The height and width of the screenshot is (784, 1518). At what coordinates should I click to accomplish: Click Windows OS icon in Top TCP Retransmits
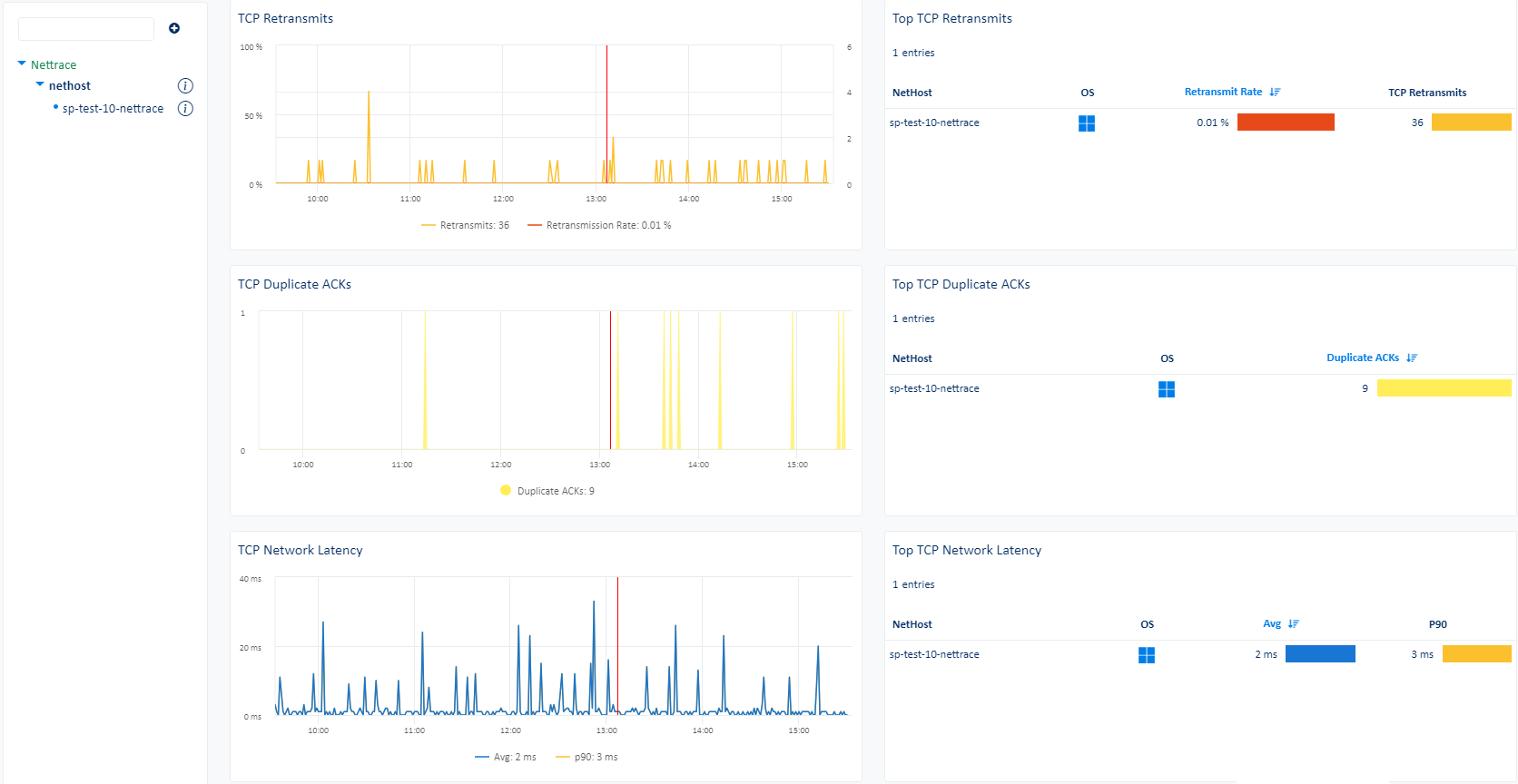point(1087,123)
